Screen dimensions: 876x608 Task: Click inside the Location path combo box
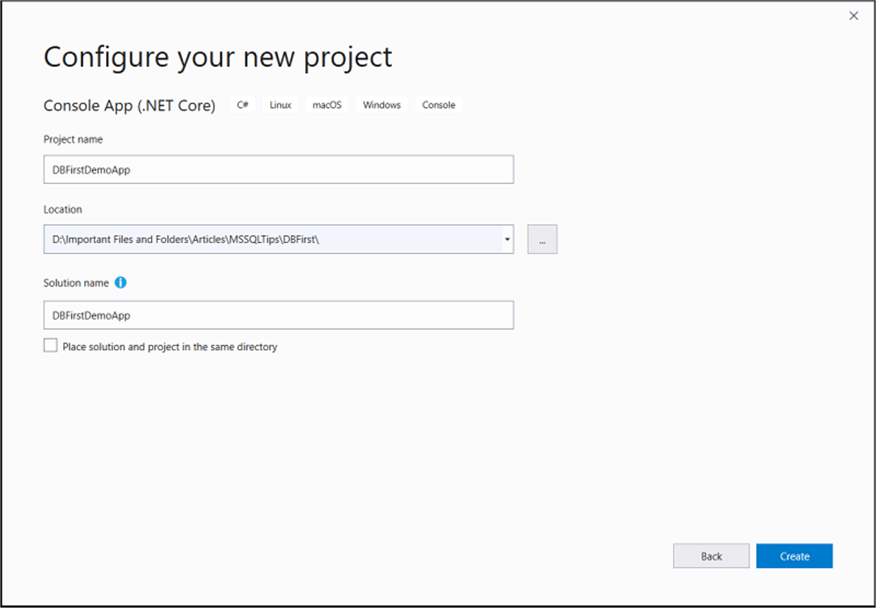click(x=270, y=240)
